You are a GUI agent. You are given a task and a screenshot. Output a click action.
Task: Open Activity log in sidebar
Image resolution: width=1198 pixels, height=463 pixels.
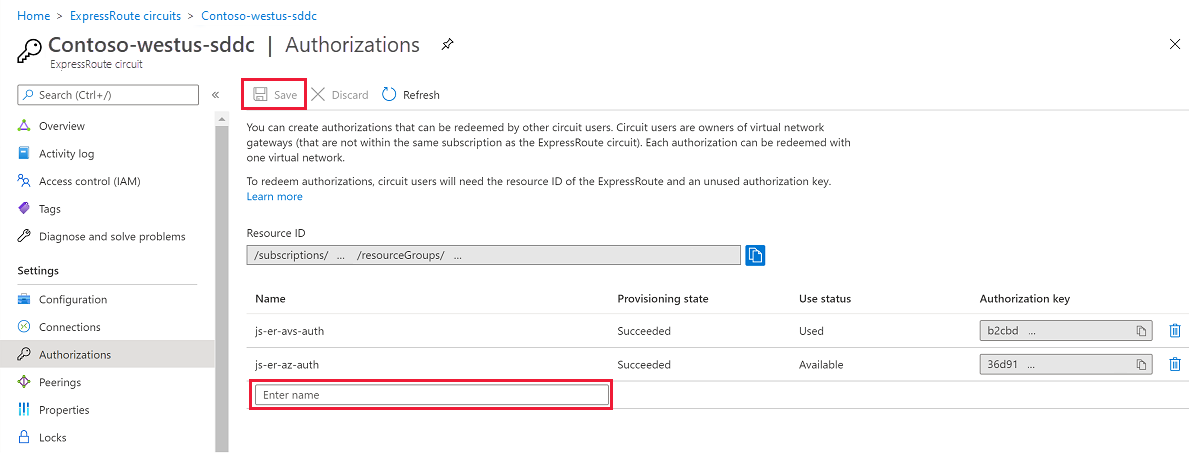coord(66,154)
